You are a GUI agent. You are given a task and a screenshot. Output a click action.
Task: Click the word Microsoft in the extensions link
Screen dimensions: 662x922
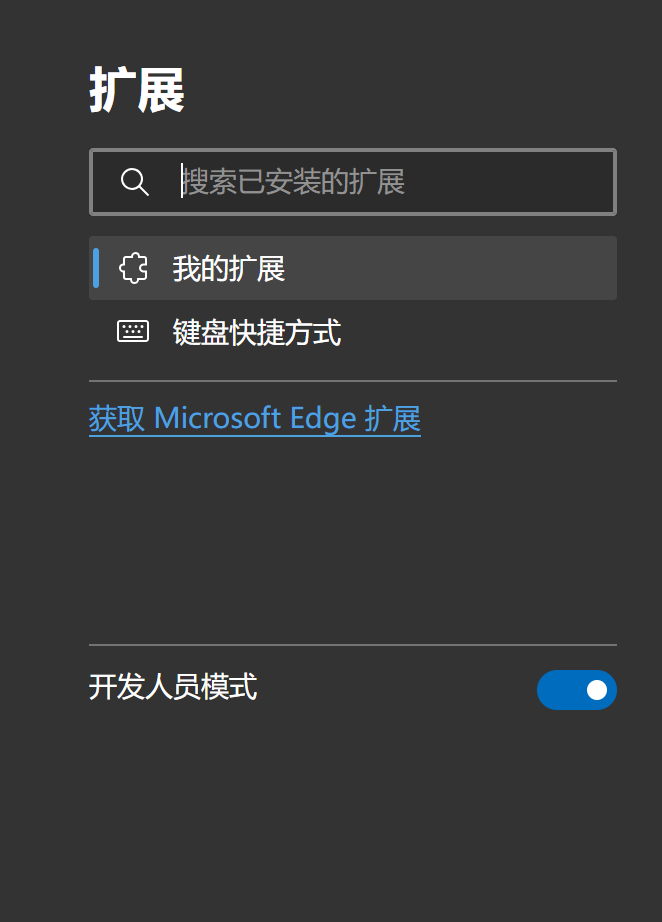click(217, 418)
